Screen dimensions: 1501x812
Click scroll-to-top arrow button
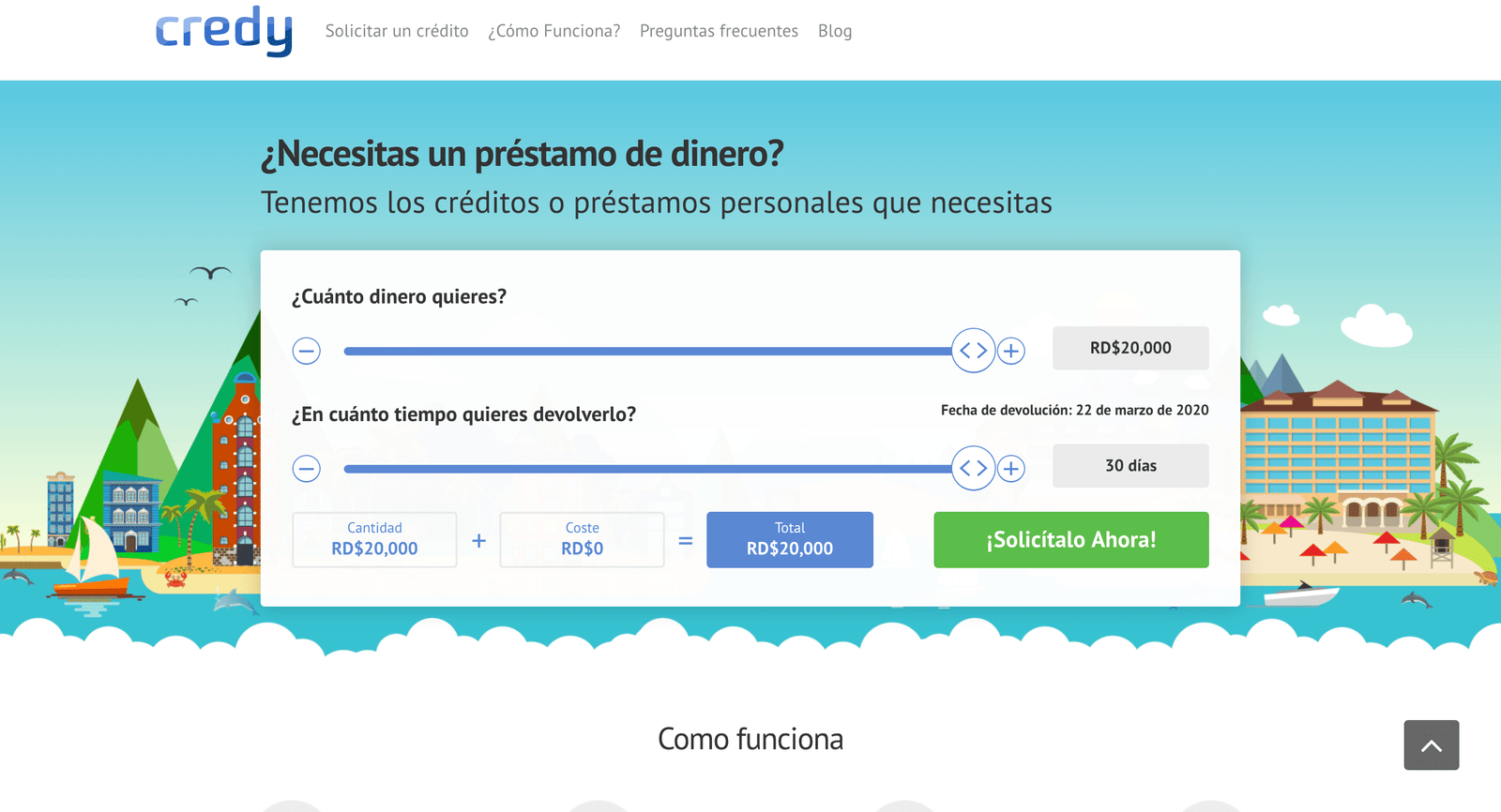(x=1432, y=745)
